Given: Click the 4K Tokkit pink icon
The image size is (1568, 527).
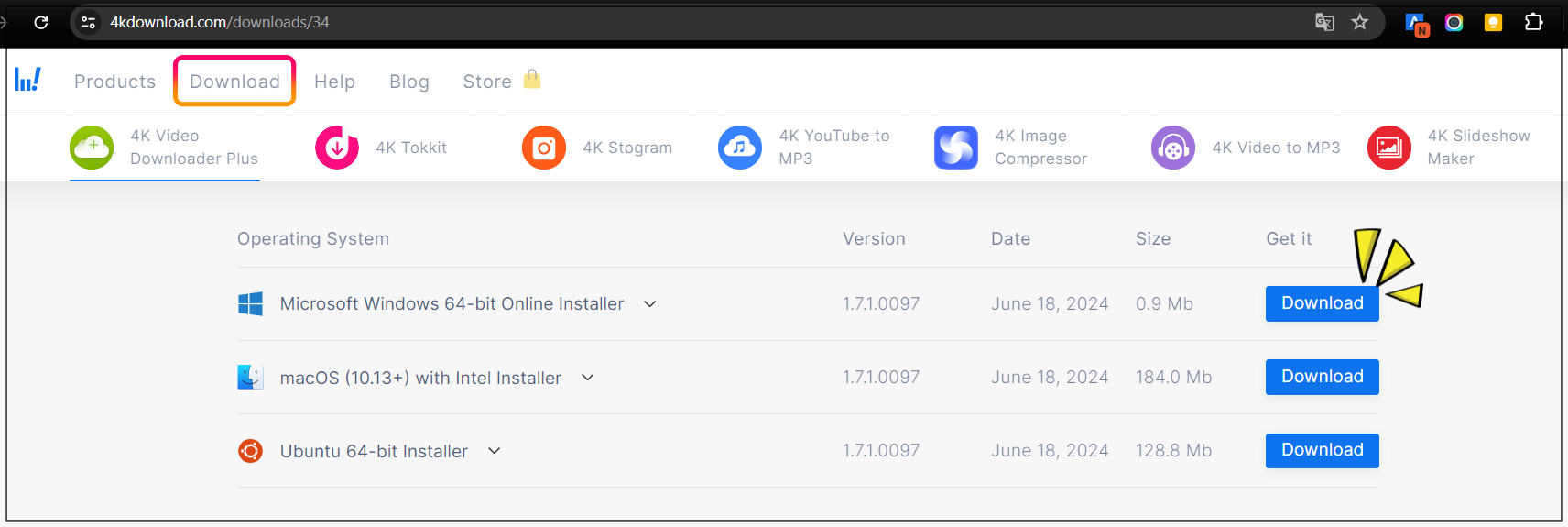Looking at the screenshot, I should coord(337,148).
